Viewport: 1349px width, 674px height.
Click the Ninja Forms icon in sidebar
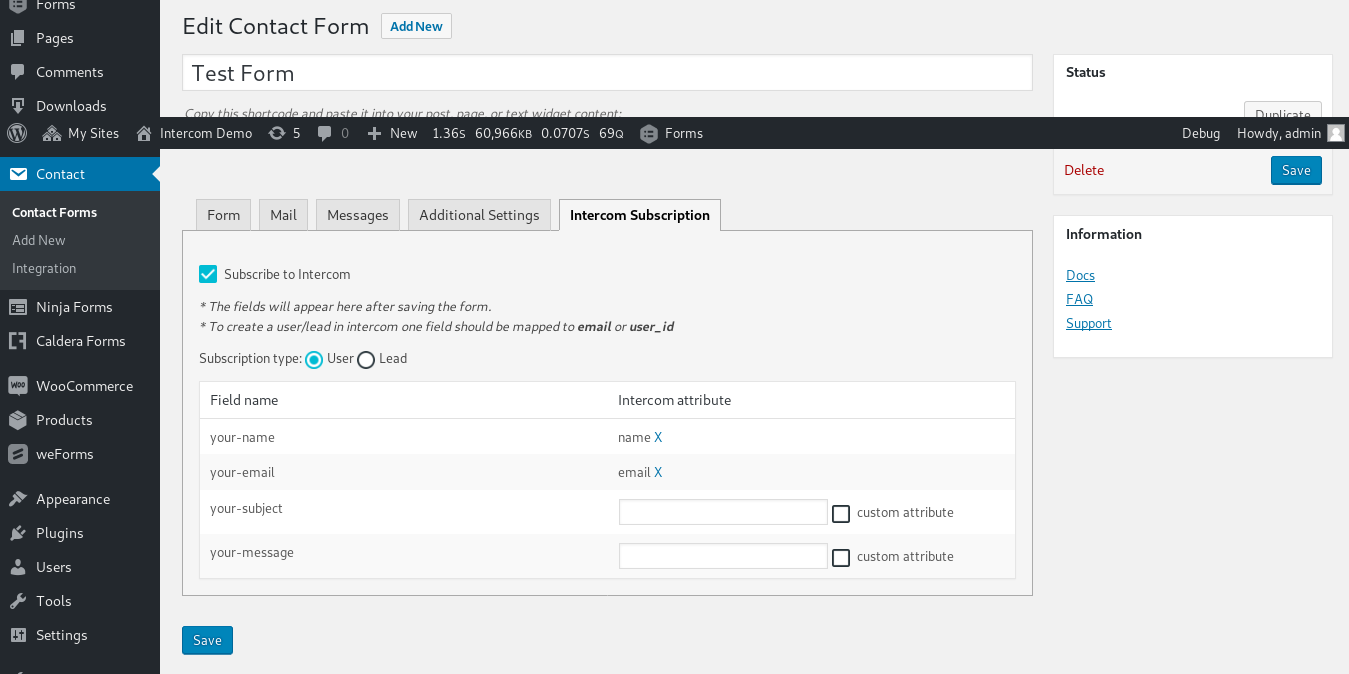pyautogui.click(x=17, y=307)
